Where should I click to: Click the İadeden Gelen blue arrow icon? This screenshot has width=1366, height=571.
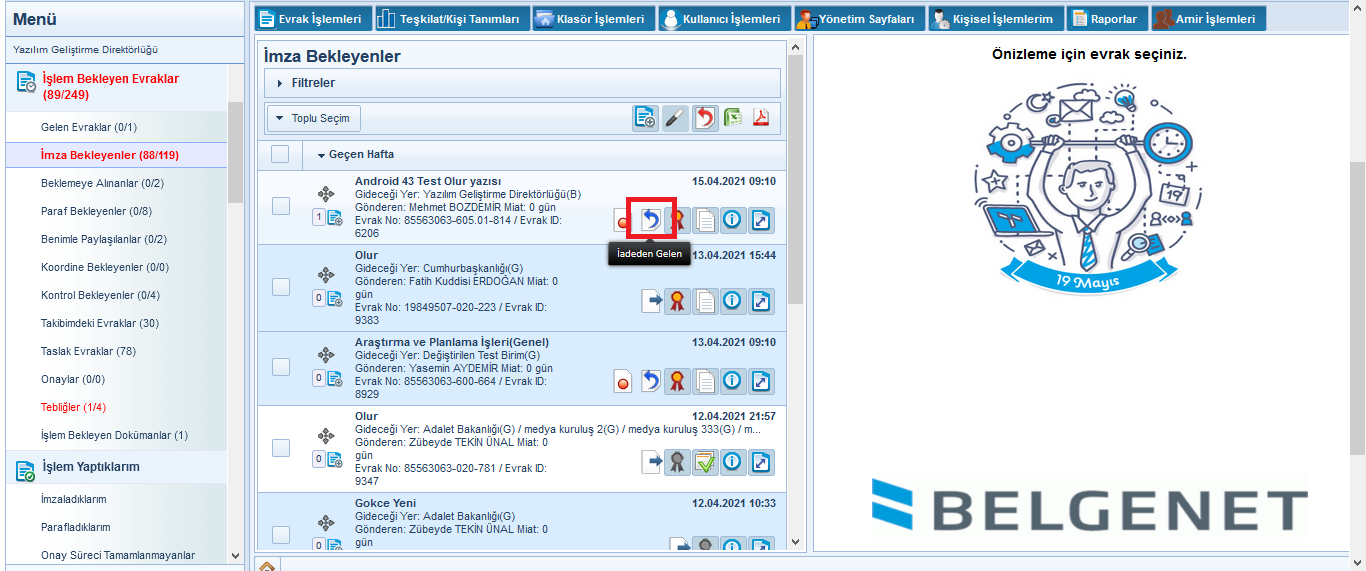(x=650, y=219)
